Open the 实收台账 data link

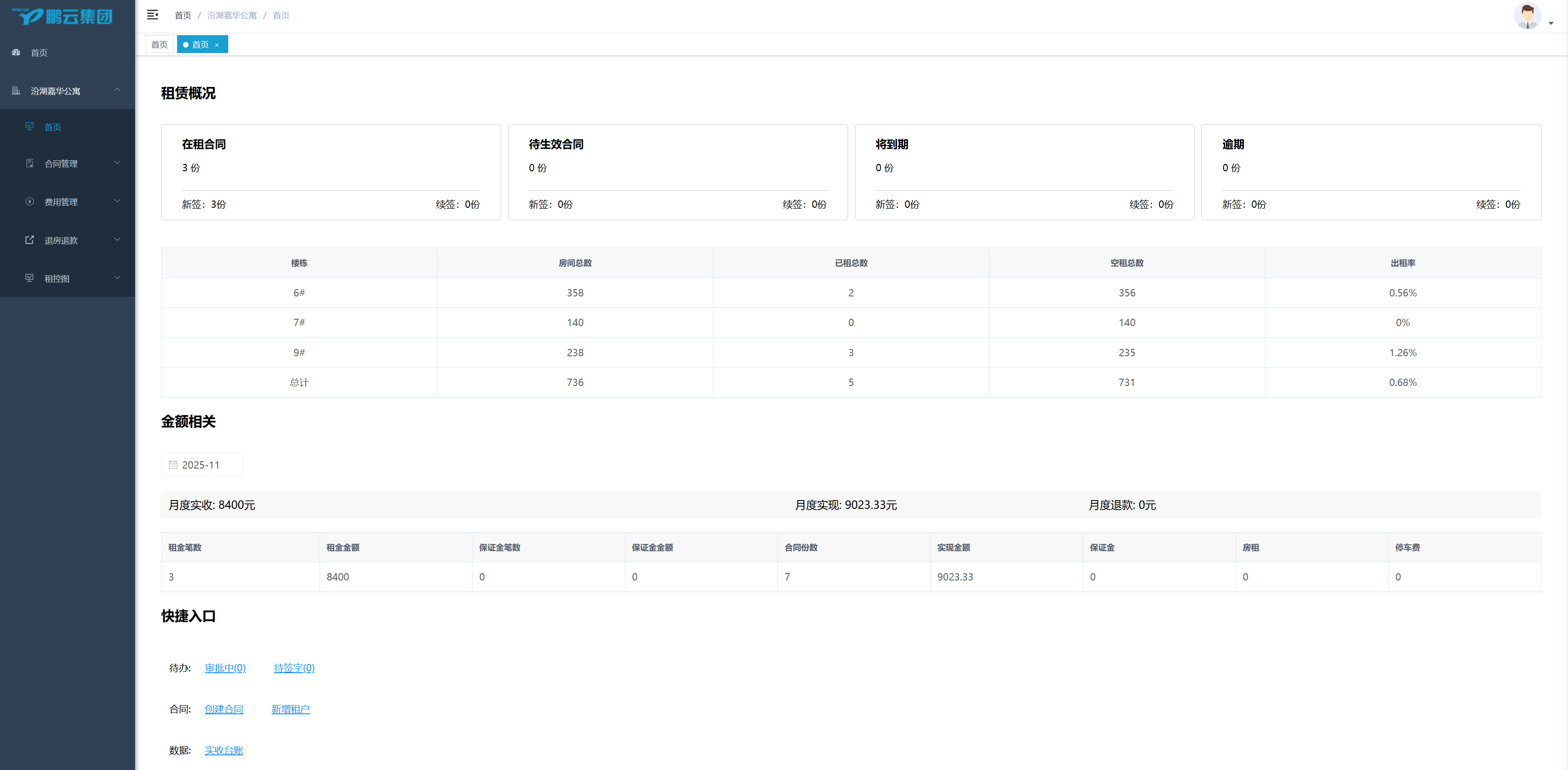(x=224, y=750)
